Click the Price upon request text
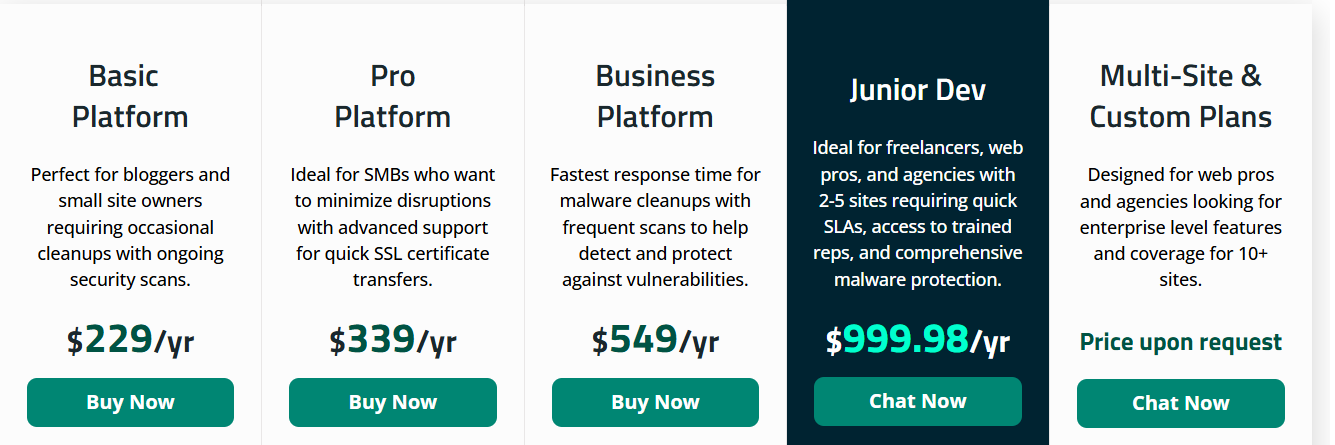The image size is (1335, 445). pyautogui.click(x=1180, y=342)
